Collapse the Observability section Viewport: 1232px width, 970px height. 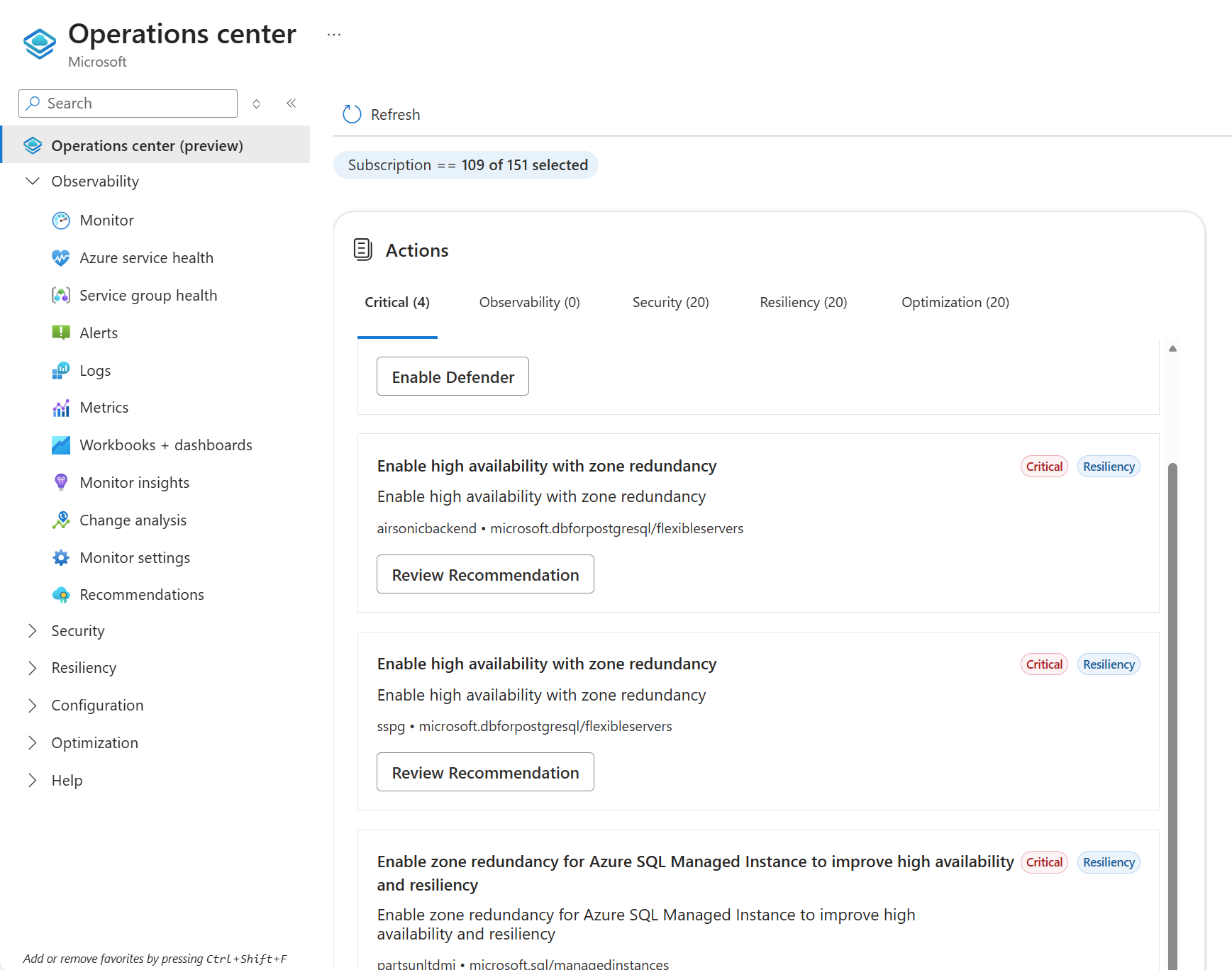pyautogui.click(x=33, y=182)
